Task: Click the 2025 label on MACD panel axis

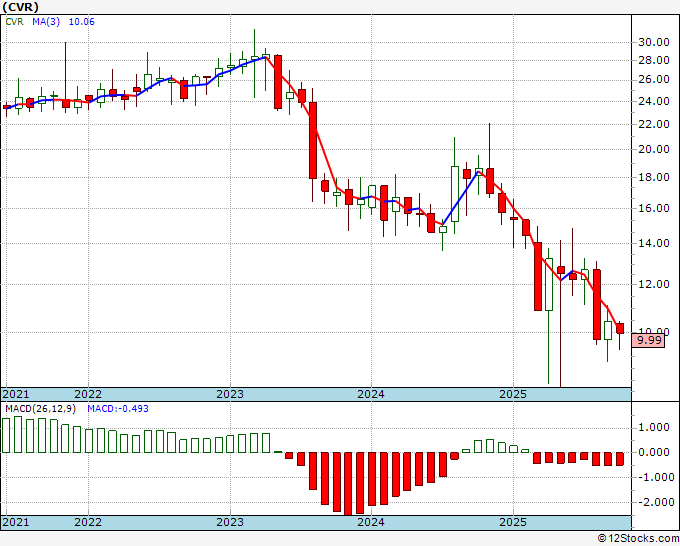Action: pyautogui.click(x=513, y=522)
